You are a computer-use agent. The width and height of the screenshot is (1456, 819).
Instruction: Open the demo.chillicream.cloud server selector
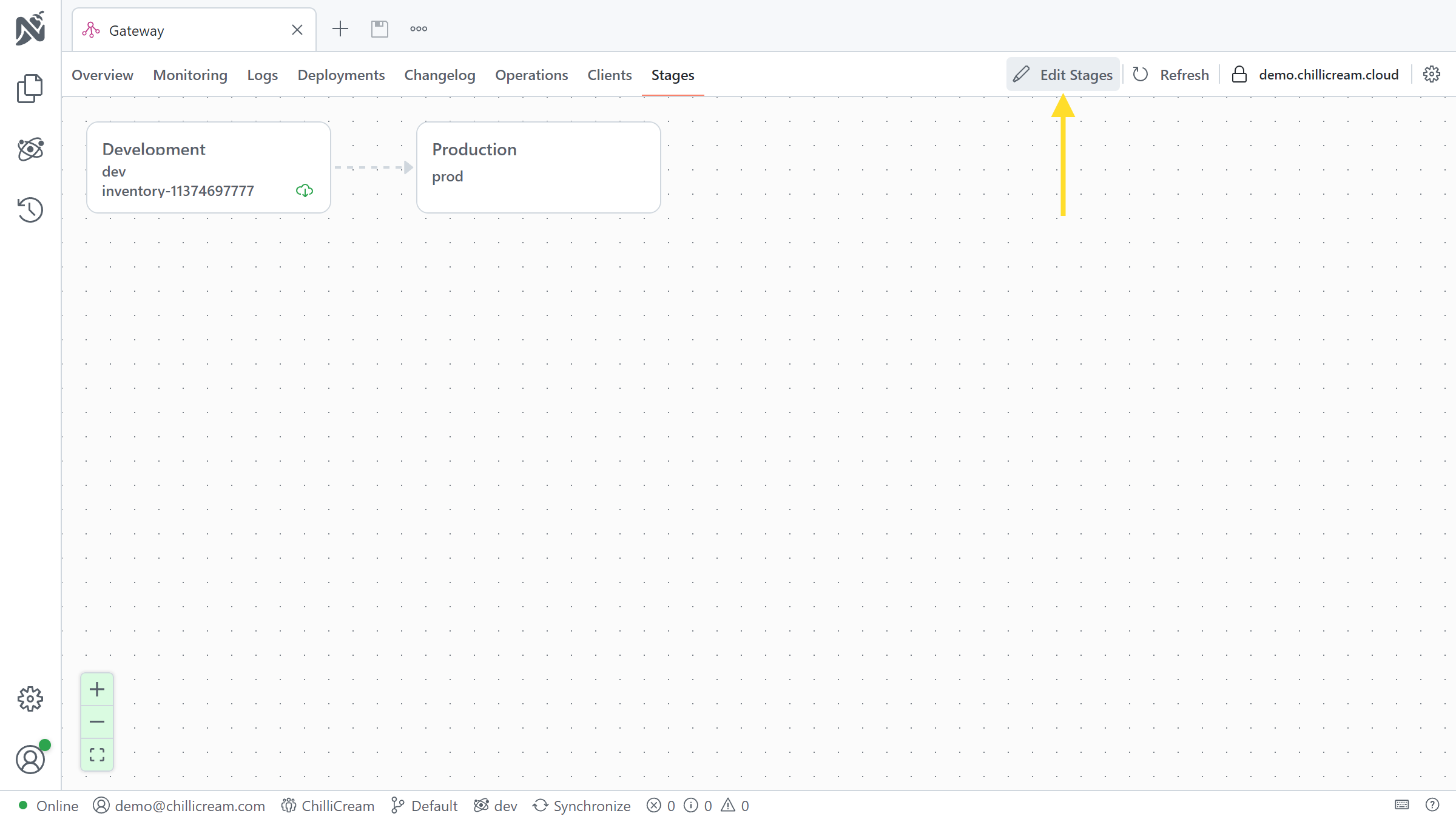click(1315, 75)
